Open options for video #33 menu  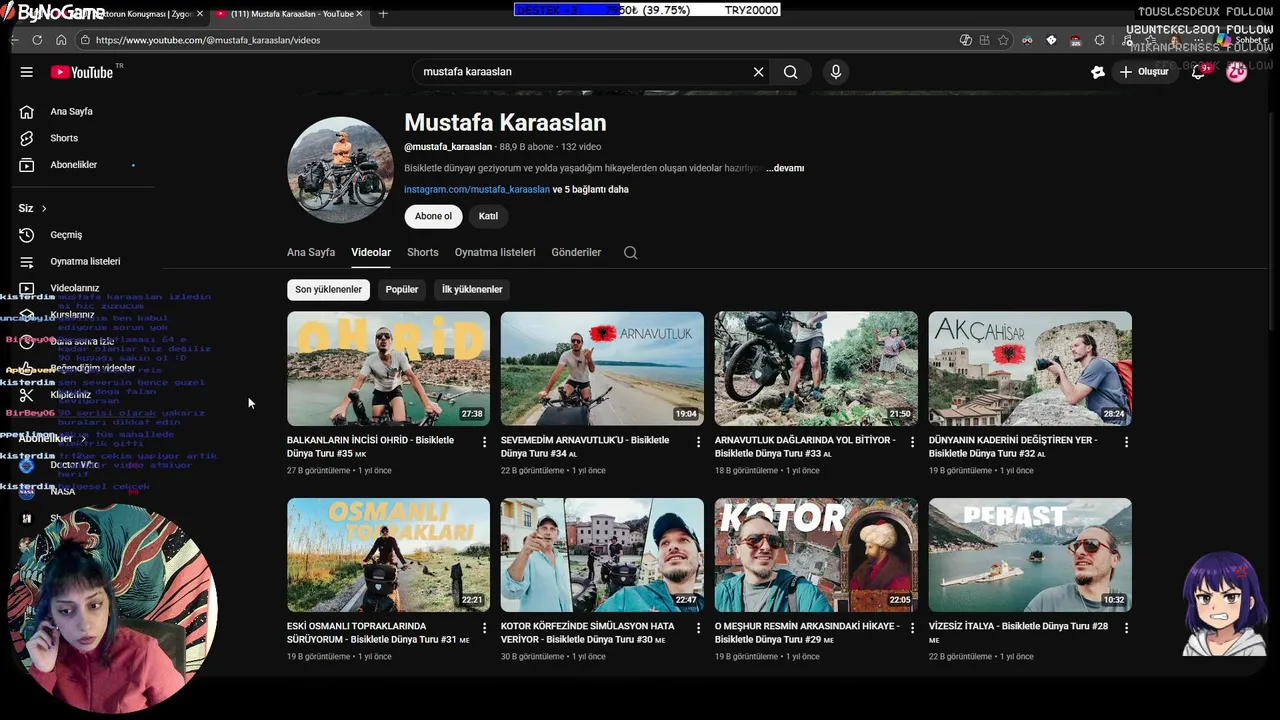pos(912,442)
